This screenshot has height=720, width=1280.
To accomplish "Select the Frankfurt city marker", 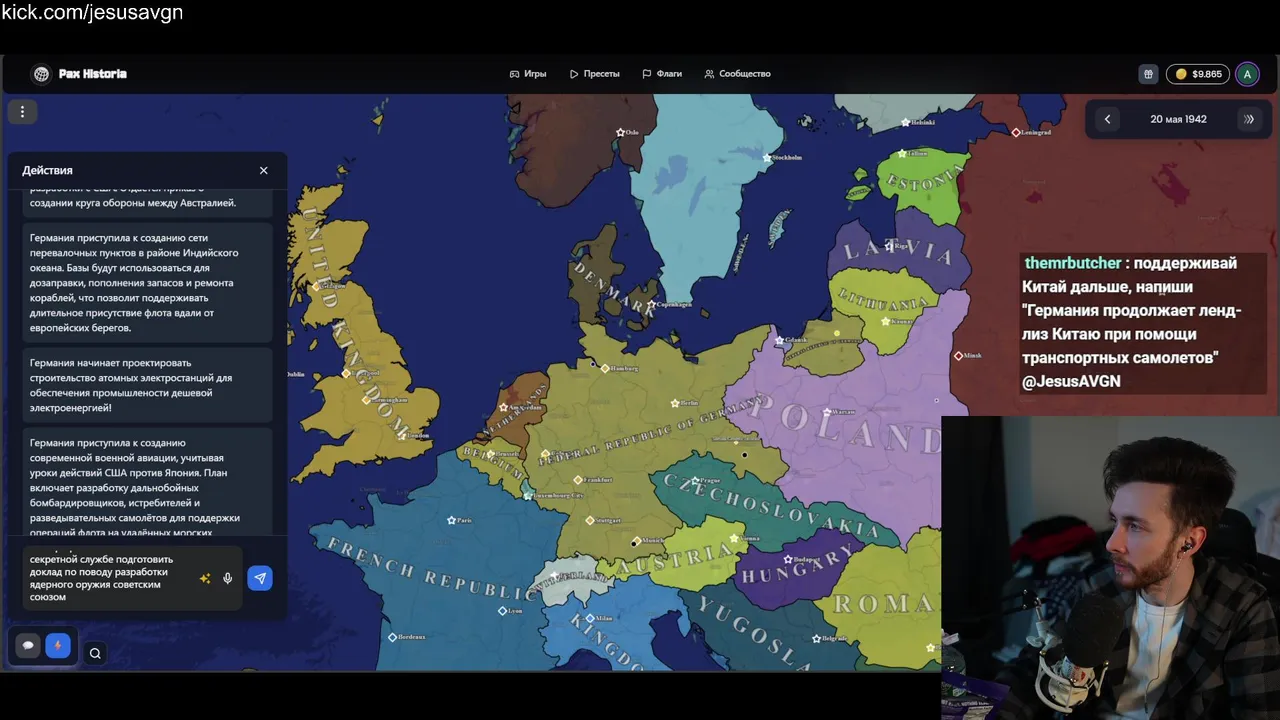I will pos(577,480).
